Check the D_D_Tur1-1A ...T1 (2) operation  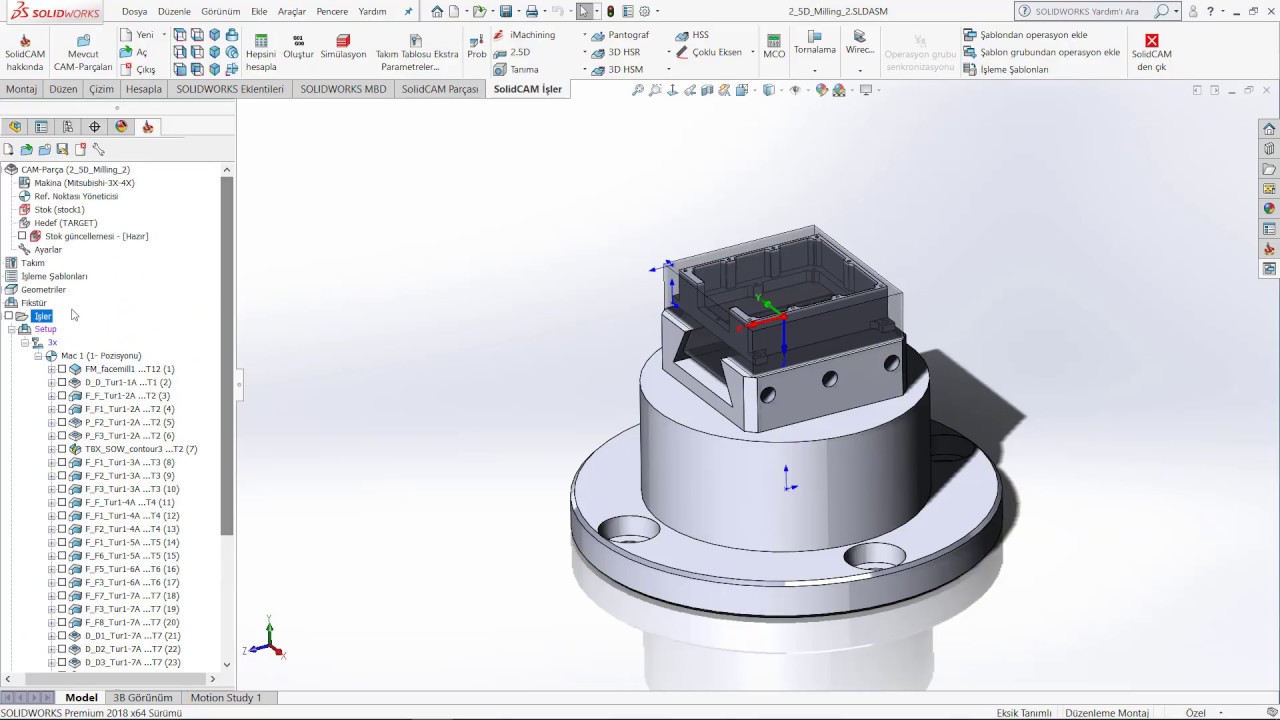pos(62,382)
